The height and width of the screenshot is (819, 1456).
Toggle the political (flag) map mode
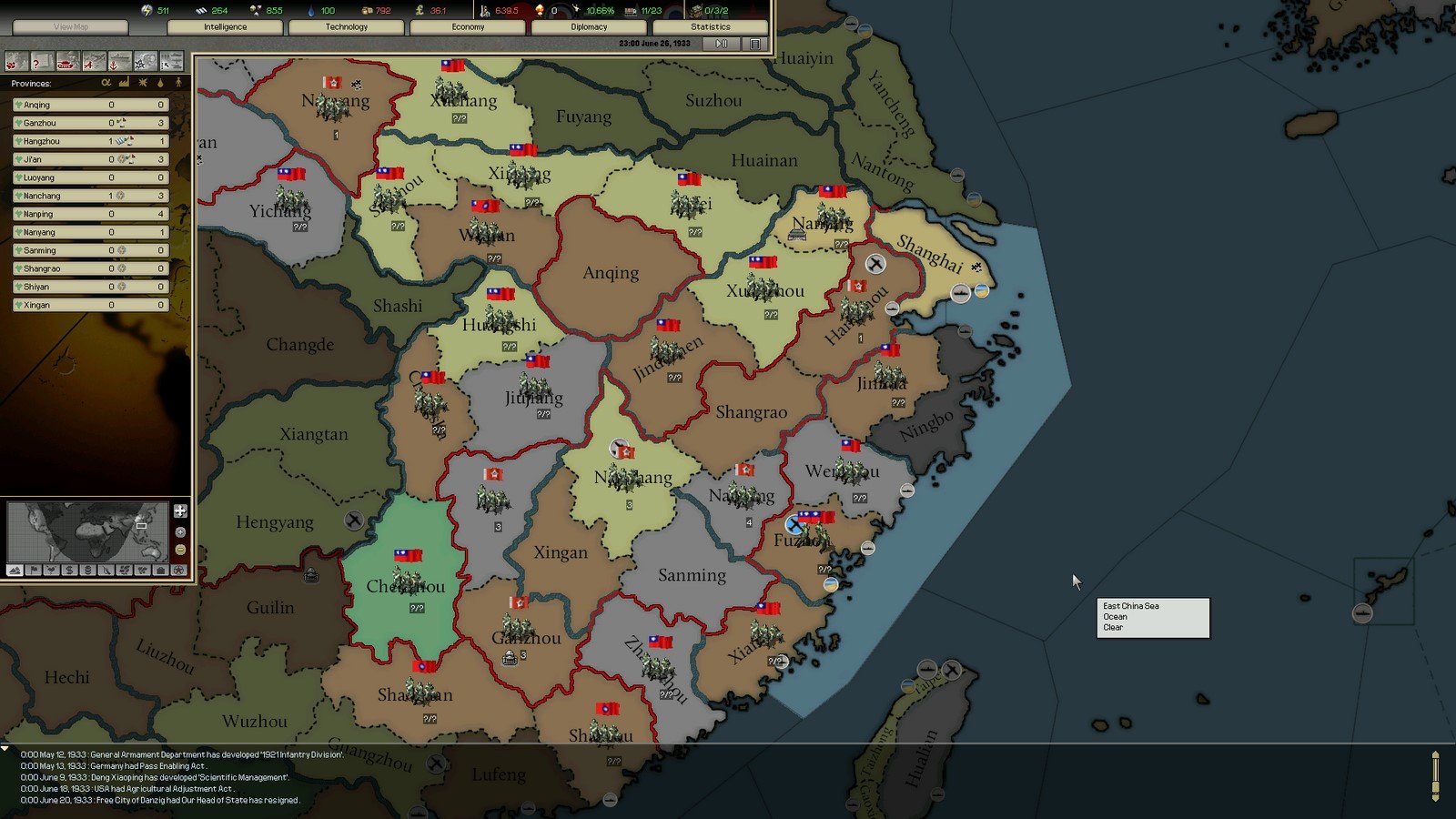pos(34,571)
